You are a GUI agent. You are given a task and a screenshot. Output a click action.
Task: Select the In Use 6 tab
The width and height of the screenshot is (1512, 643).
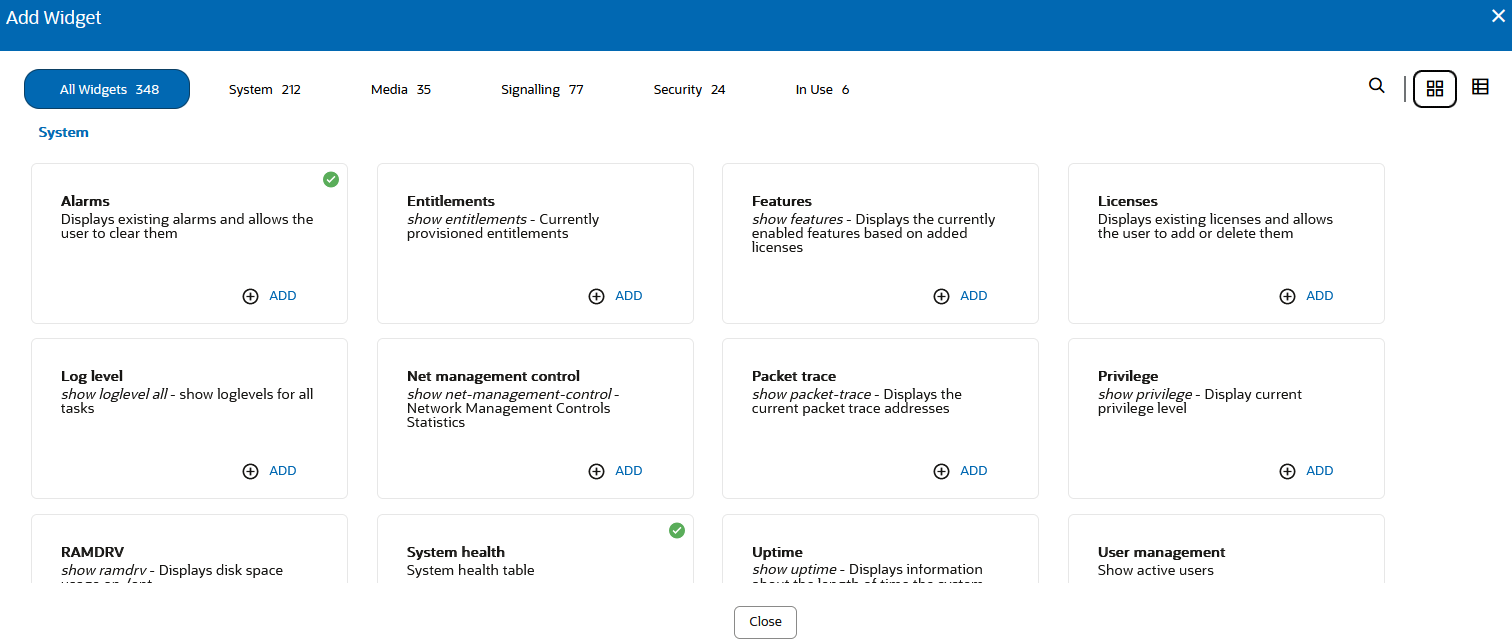point(822,90)
